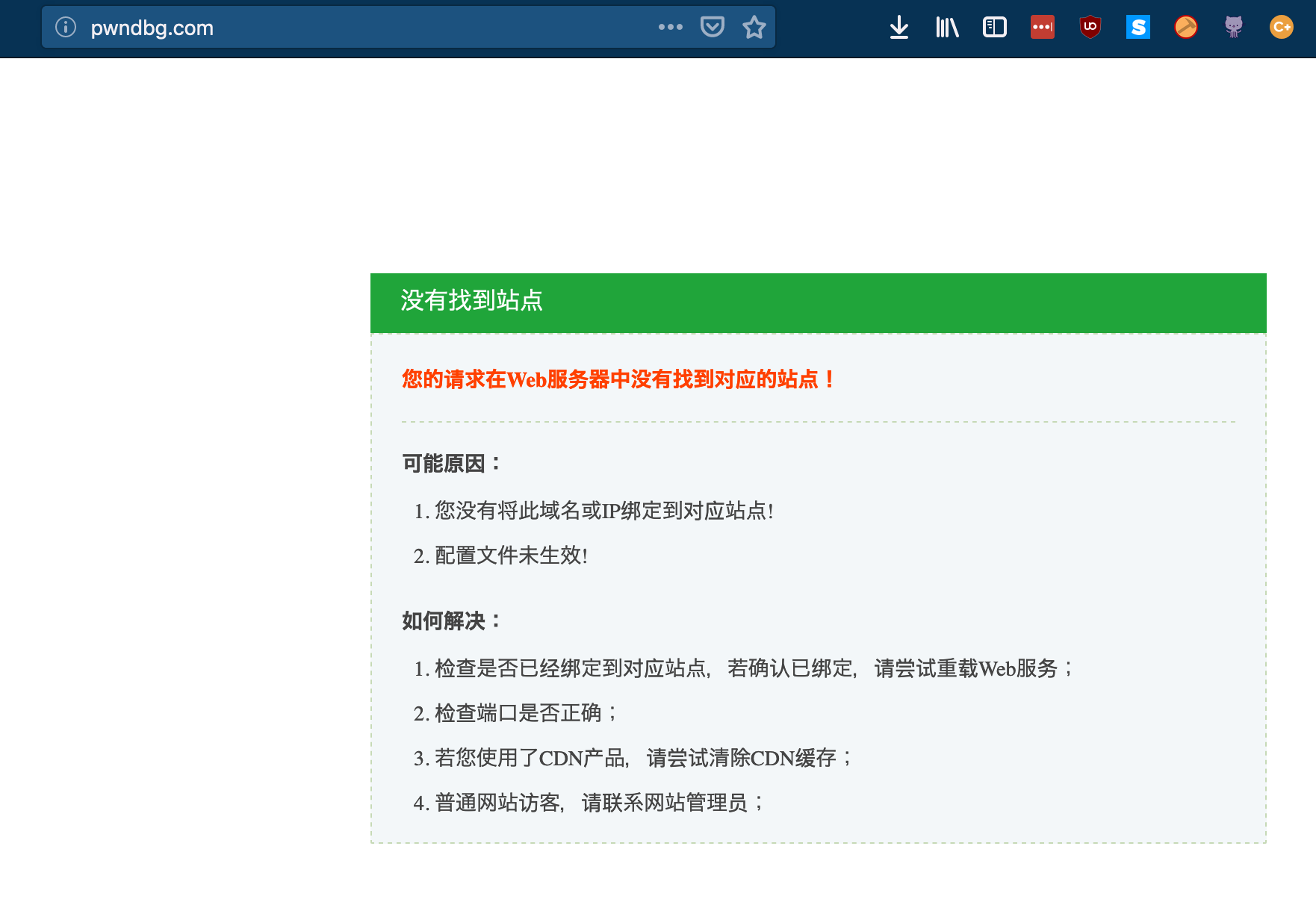Save pwndbg.com to Pocket
The width and height of the screenshot is (1316, 902).
click(713, 27)
